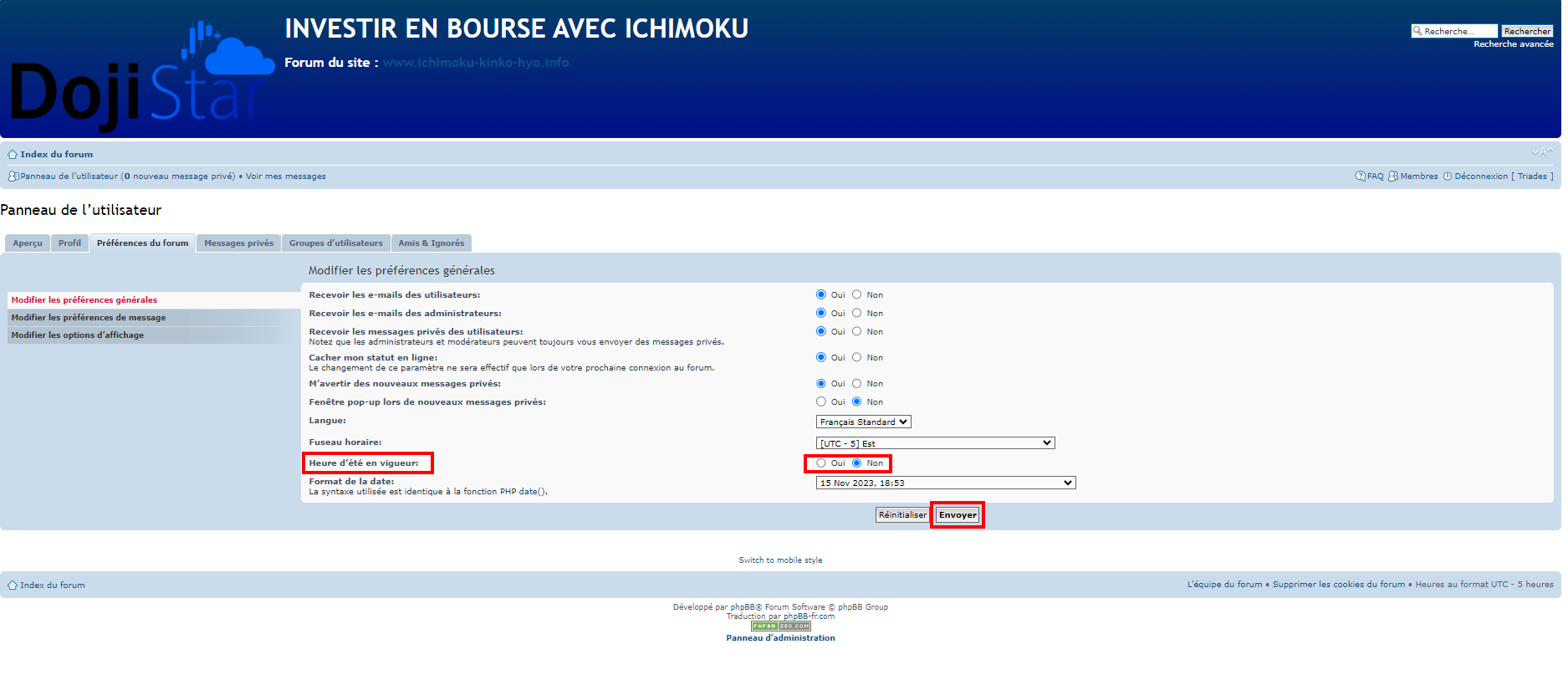Open the Groupes d'utilisateurs tab
Viewport: 1568px width, 675px height.
336,243
